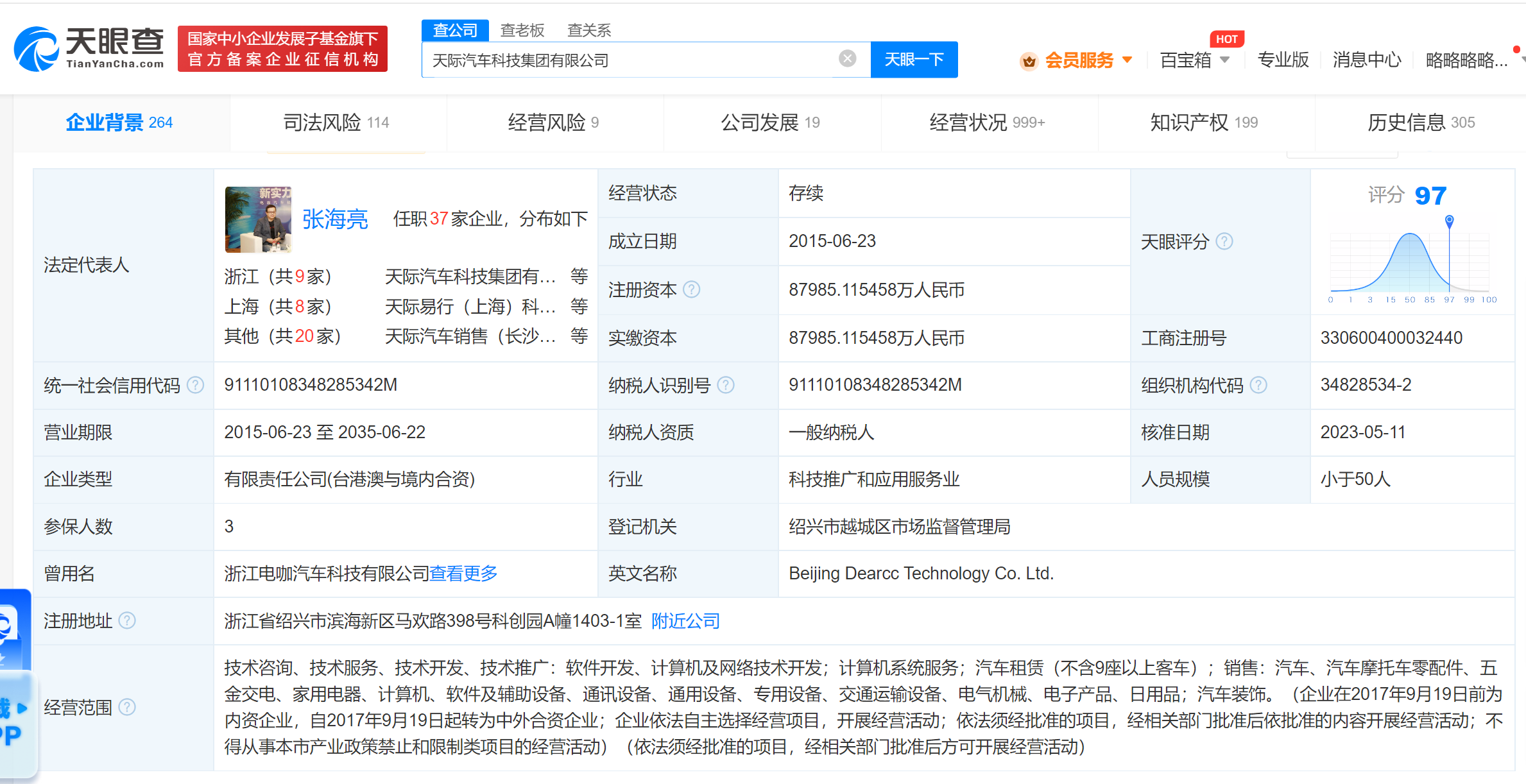Click the 经营状态 value 存续

806,193
